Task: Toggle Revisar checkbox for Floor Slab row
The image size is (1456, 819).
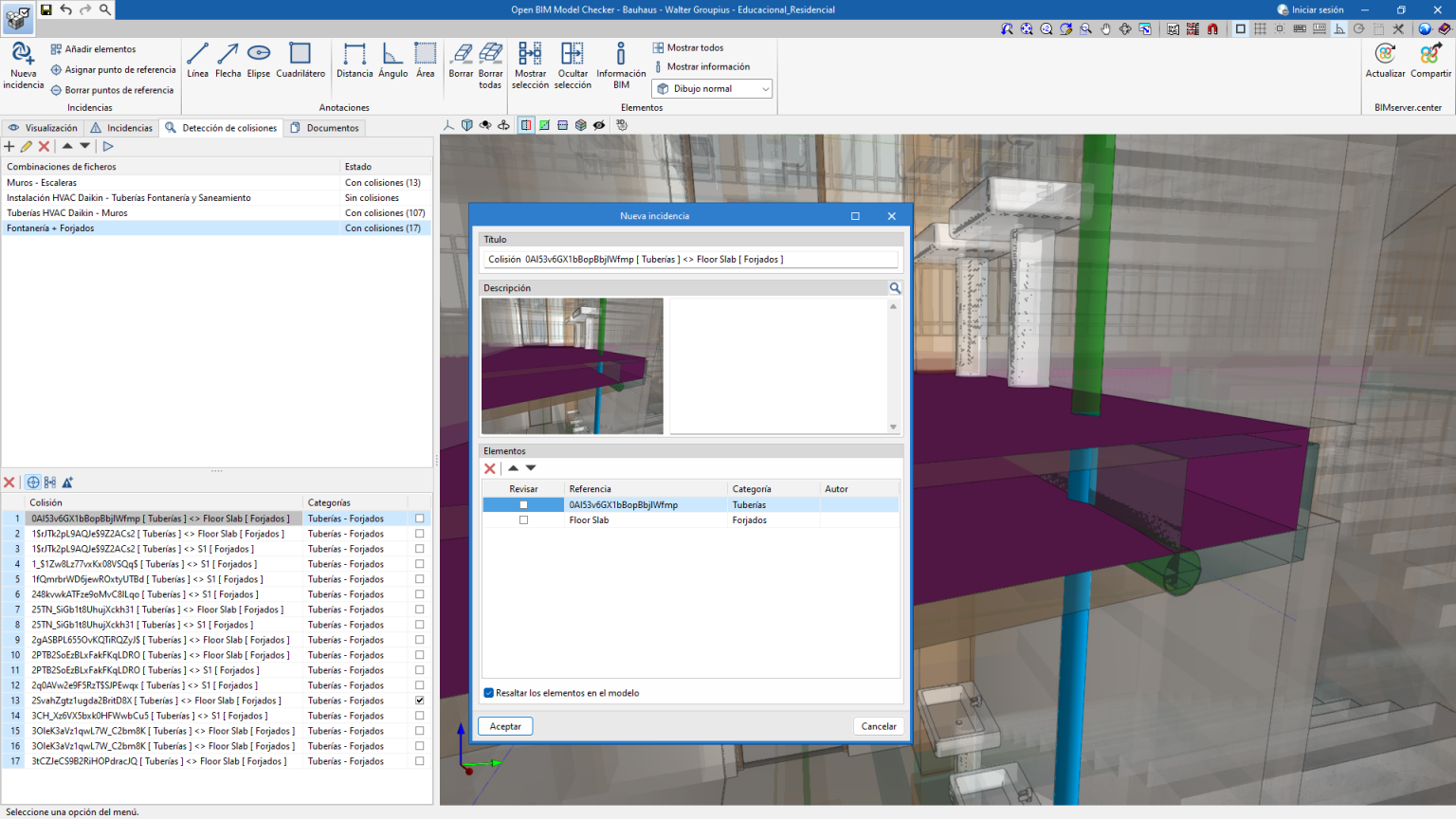Action: tap(523, 520)
